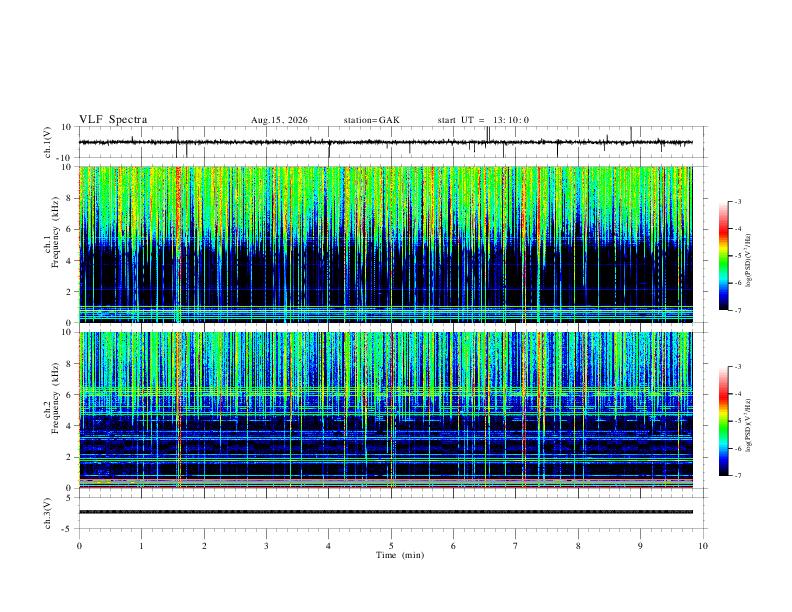
Task: Click the ch.1(V) waveform axis label
Action: (x=48, y=142)
